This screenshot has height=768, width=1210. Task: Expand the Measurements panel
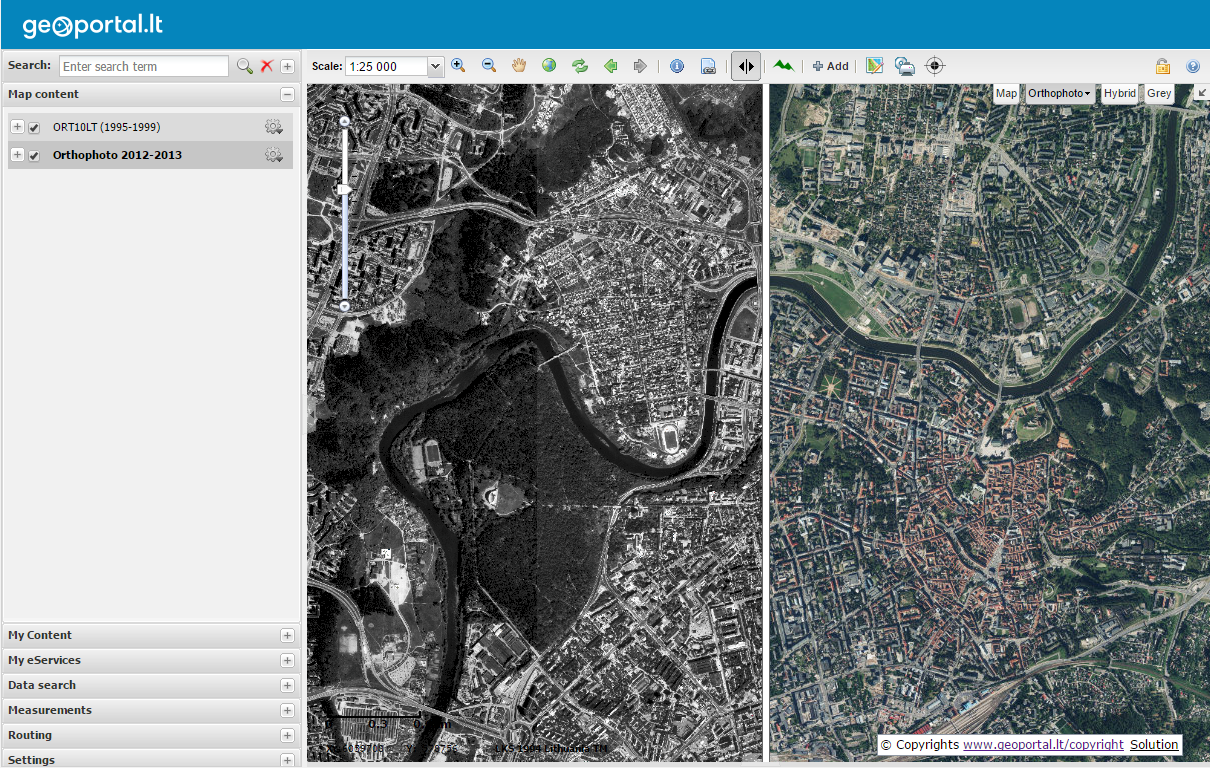tap(287, 710)
